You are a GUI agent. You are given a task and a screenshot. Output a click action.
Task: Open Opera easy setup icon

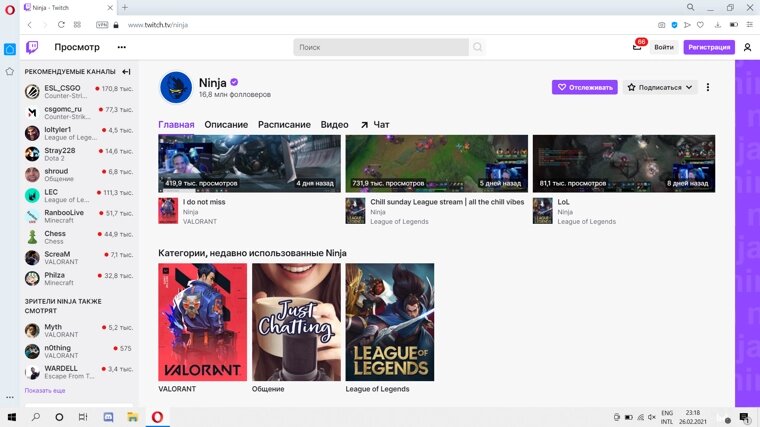749,25
